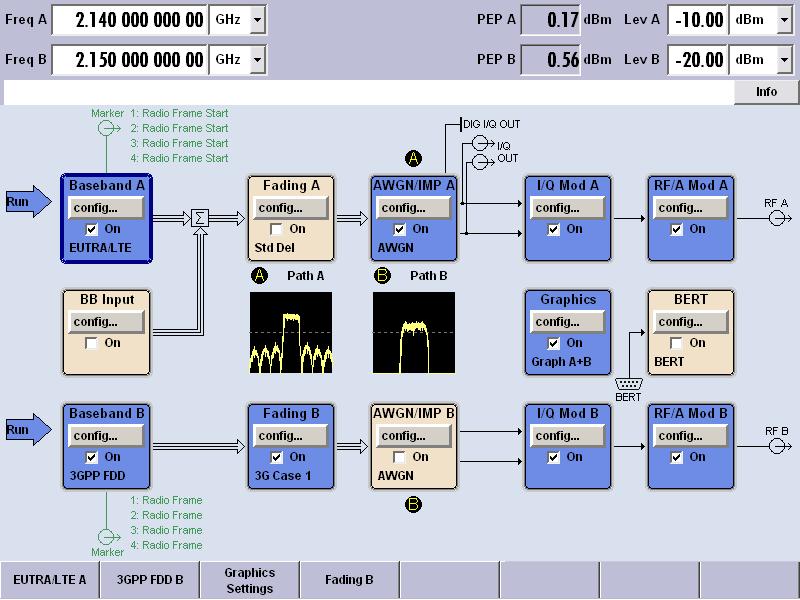
Task: Expand the Freq B GHz unit dropdown
Action: 257,60
